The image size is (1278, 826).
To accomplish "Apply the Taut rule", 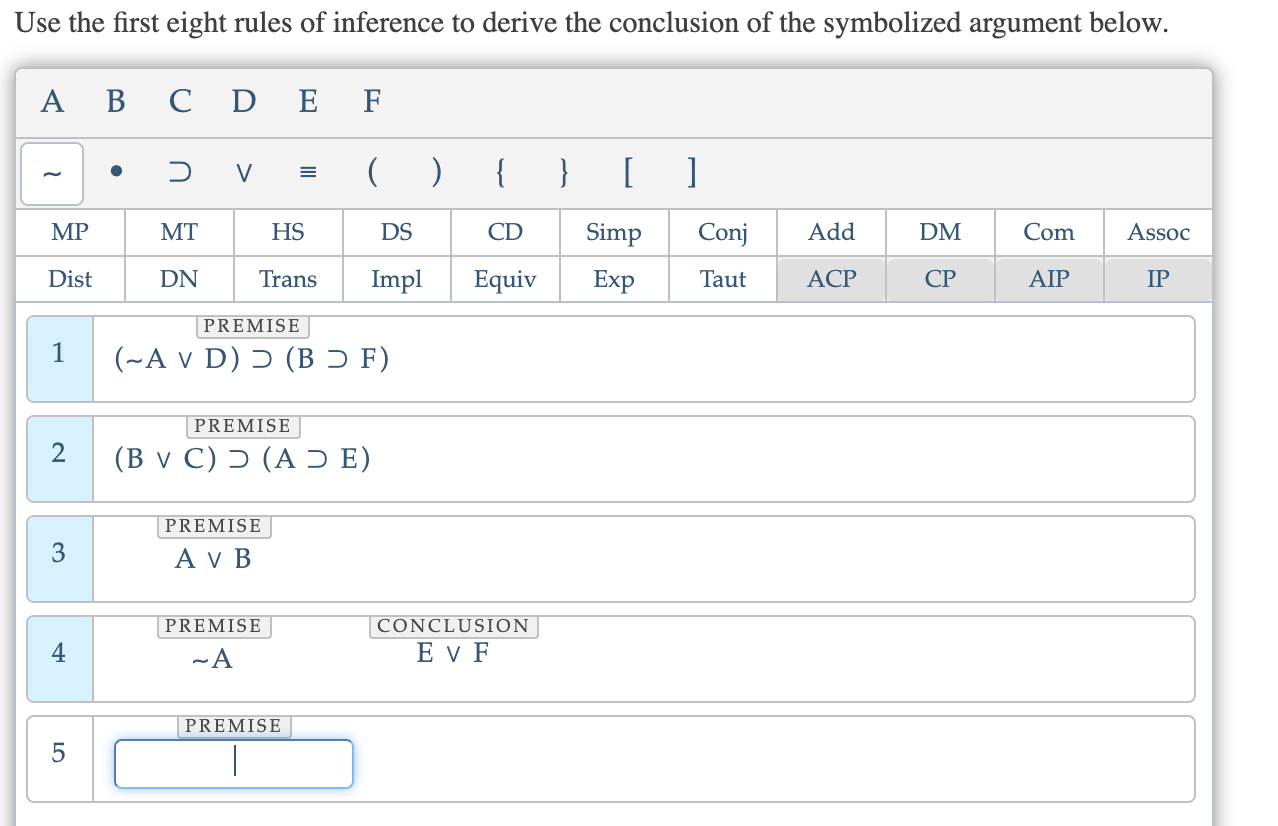I will [x=722, y=279].
